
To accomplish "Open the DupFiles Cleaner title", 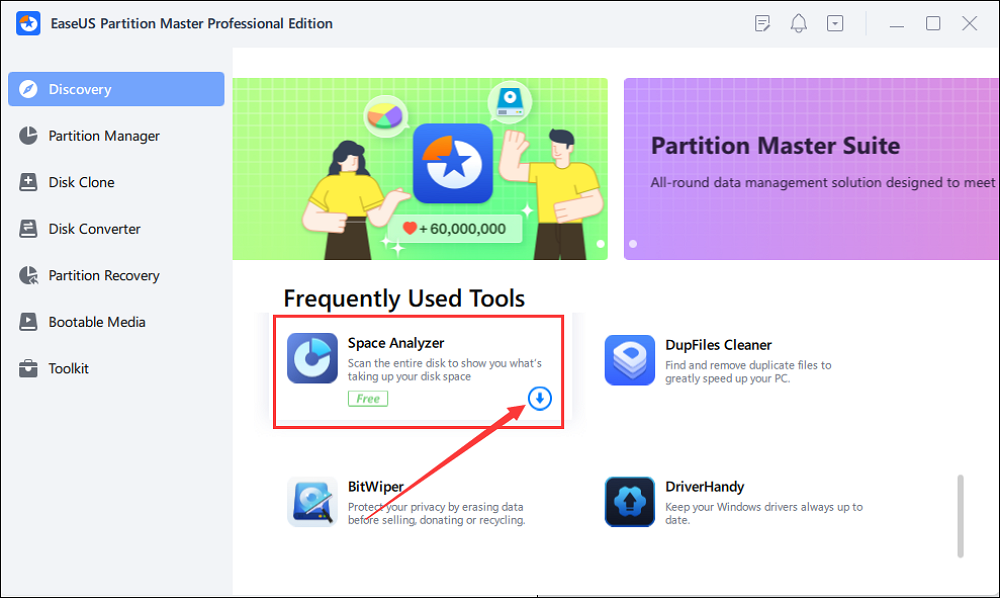I will 719,345.
